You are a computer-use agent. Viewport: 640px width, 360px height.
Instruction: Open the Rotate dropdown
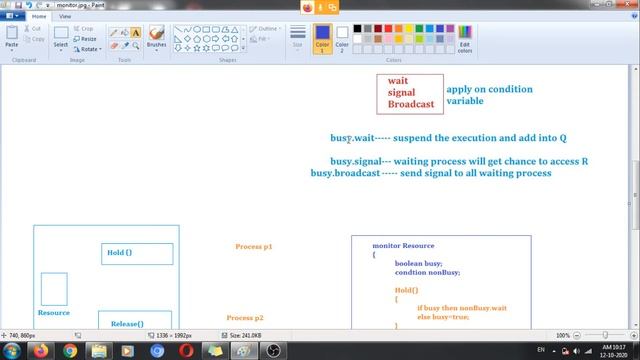87,49
